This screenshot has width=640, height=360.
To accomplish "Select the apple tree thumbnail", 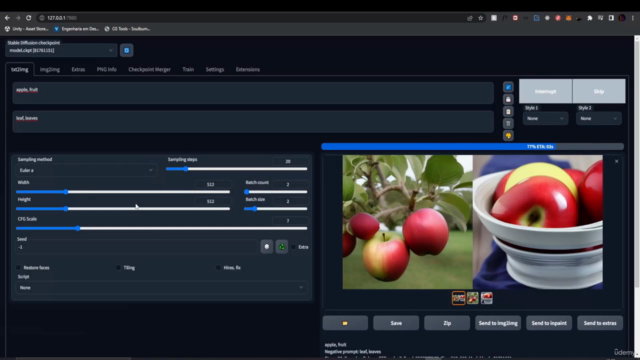I will coord(473,298).
